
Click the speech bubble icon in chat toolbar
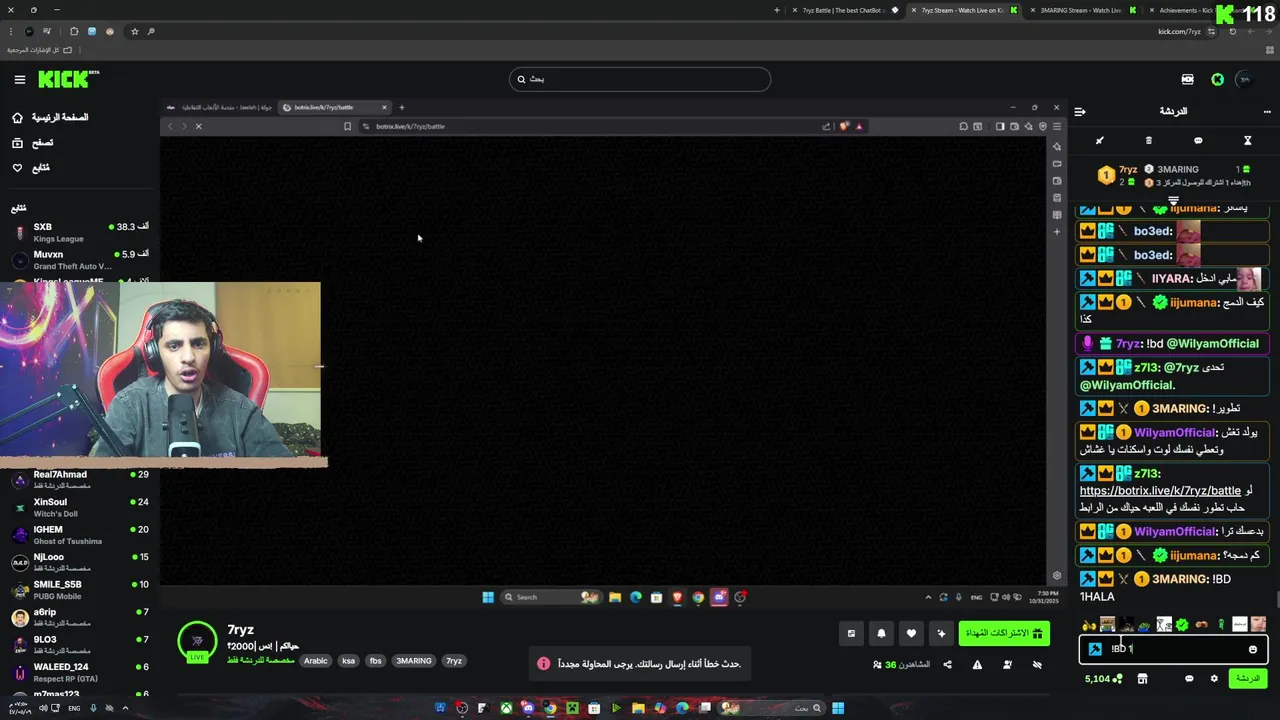tap(1198, 141)
